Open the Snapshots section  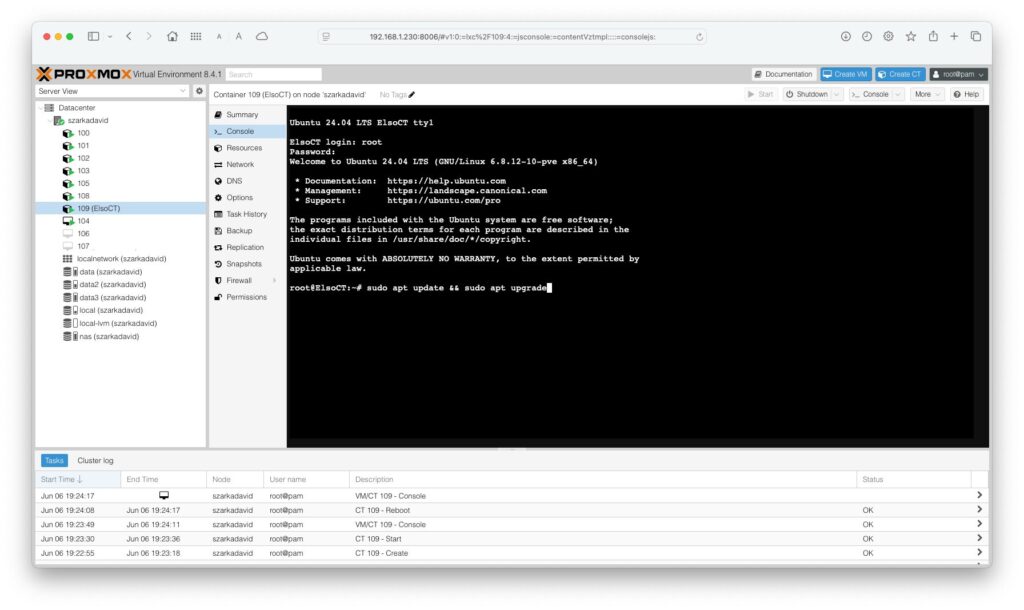point(248,264)
